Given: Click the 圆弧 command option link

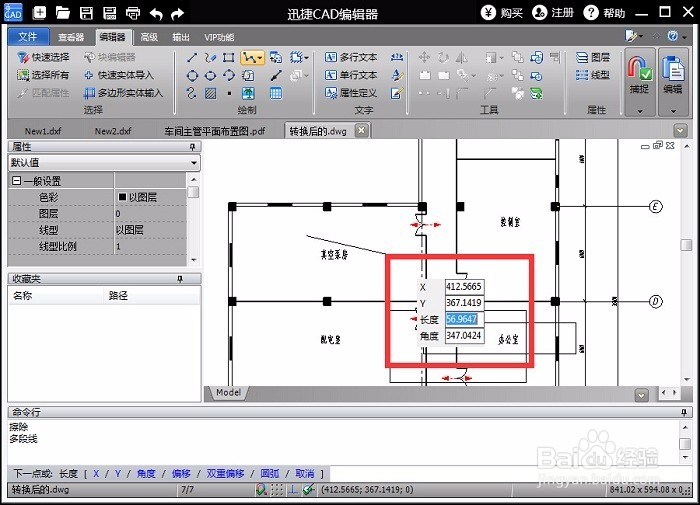Looking at the screenshot, I should (270, 473).
